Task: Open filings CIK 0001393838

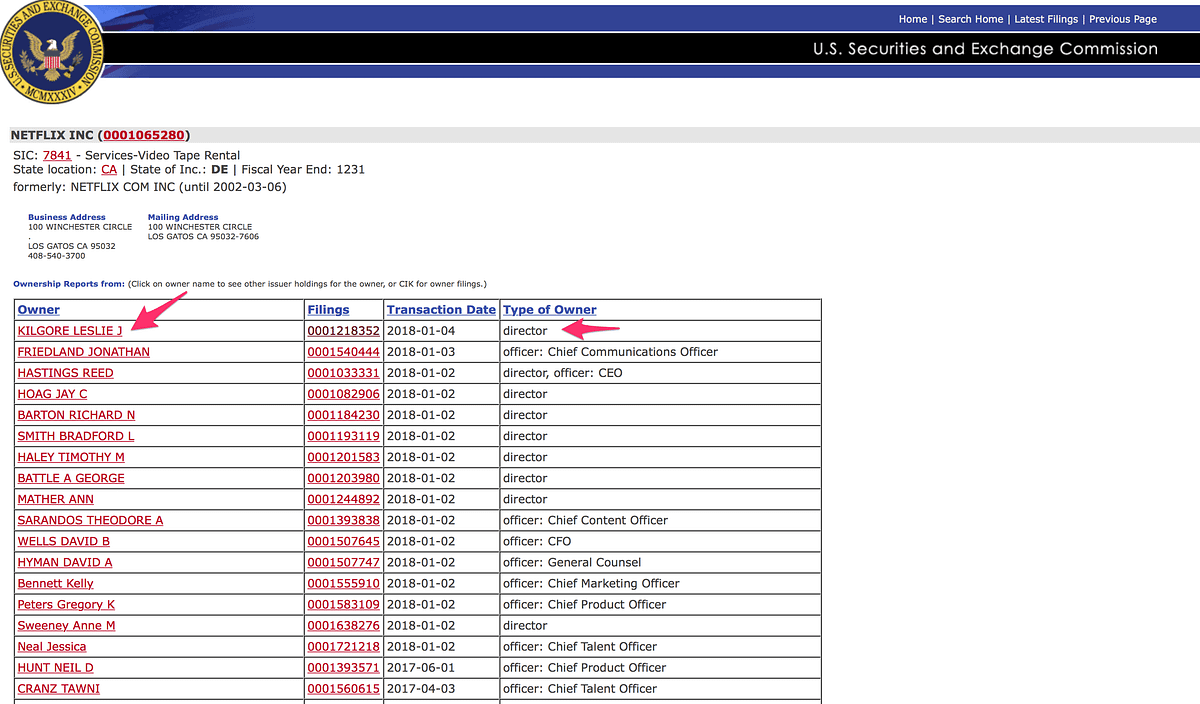Action: pyautogui.click(x=343, y=520)
